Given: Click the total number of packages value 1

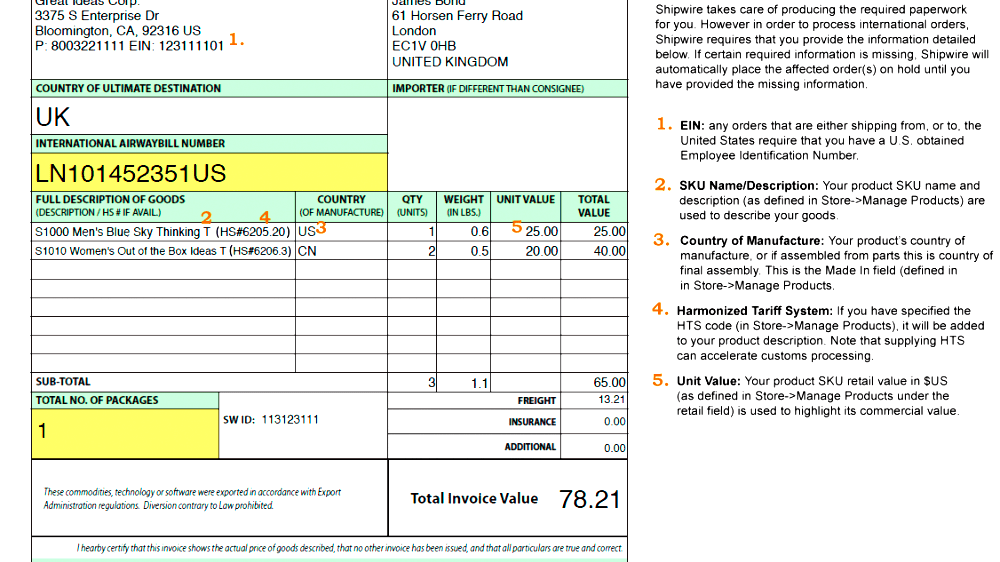Looking at the screenshot, I should tap(42, 431).
